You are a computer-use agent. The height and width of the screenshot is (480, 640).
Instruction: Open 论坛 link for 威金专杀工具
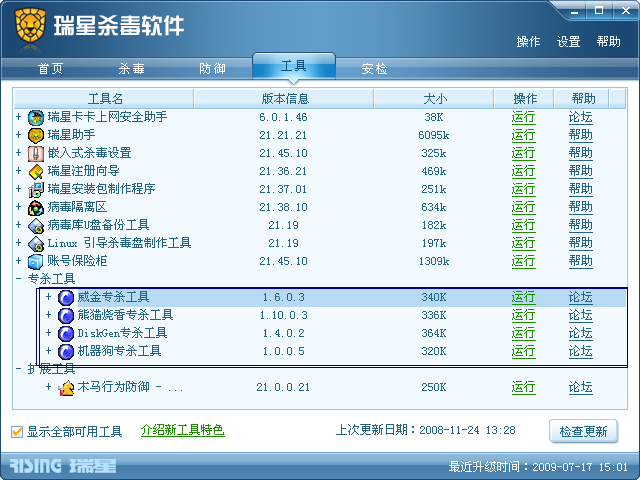click(580, 298)
